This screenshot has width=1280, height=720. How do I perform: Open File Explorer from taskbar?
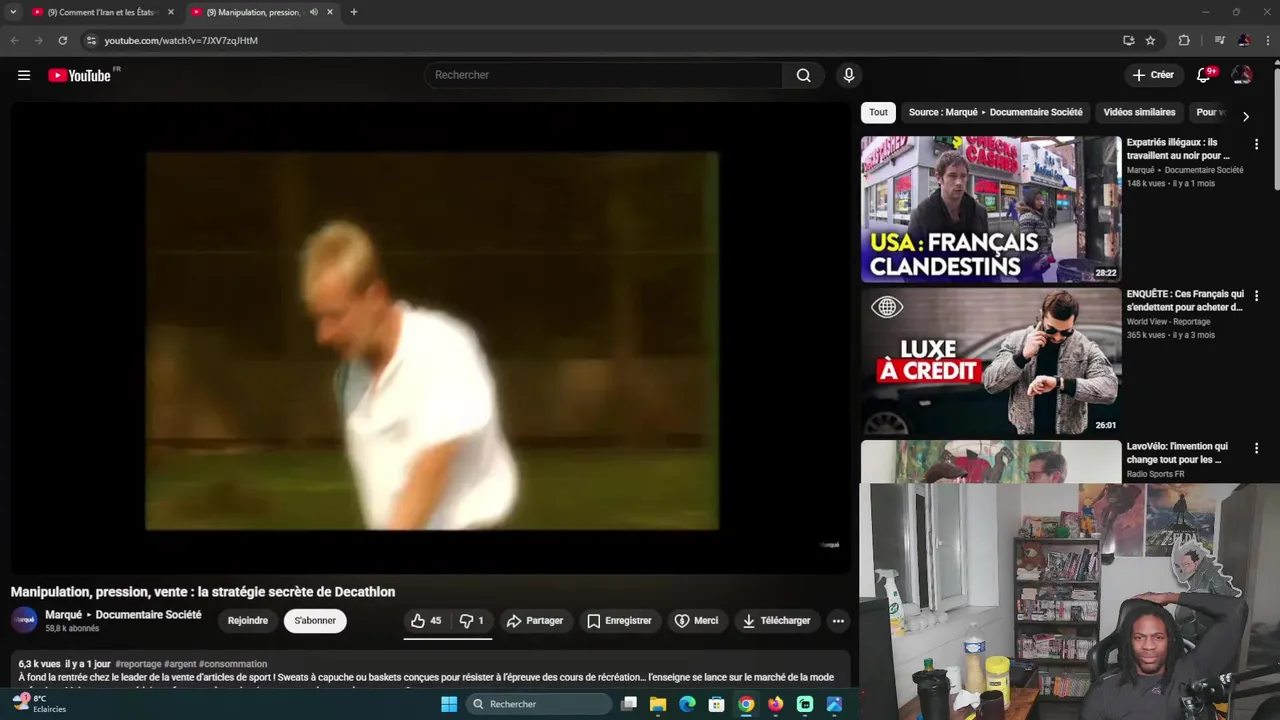[x=658, y=704]
